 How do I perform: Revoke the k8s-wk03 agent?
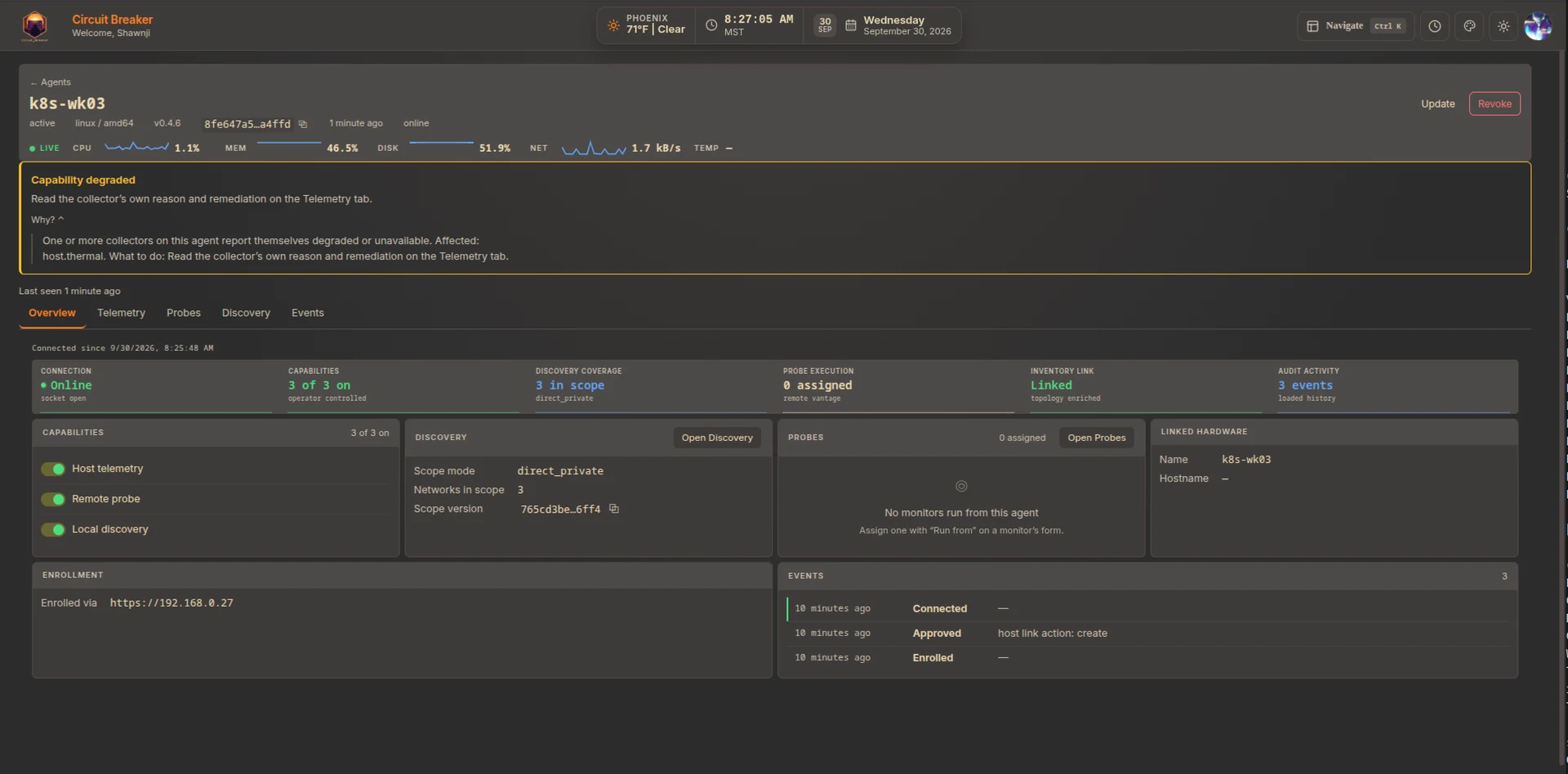1494,104
